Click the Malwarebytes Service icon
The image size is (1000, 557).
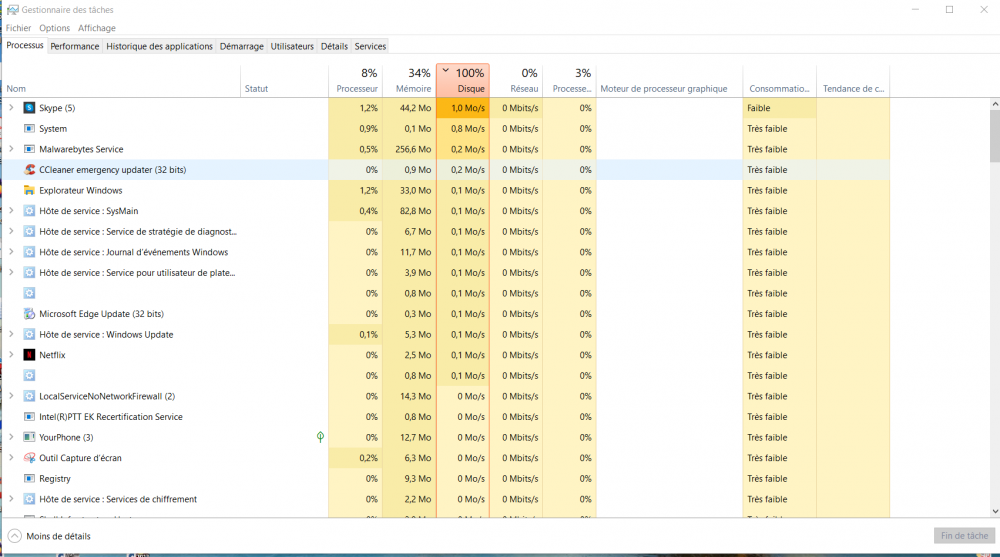(29, 149)
